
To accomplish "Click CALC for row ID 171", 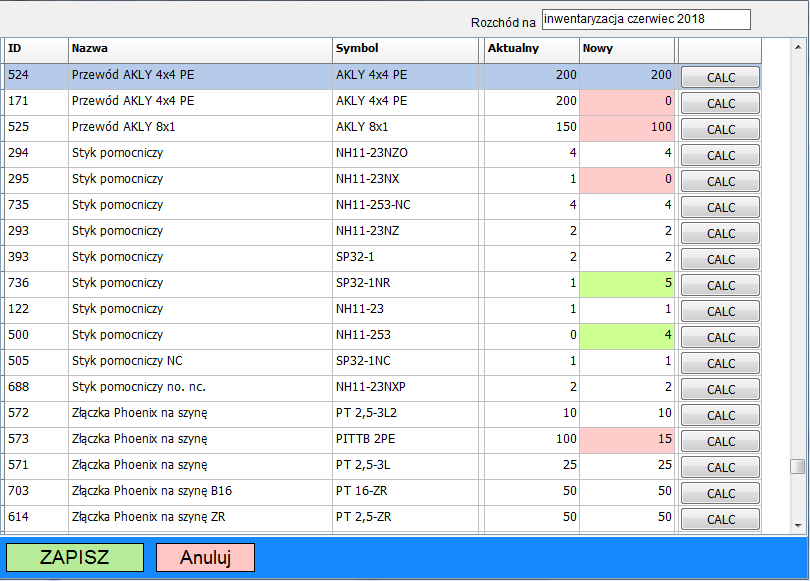I will (720, 103).
